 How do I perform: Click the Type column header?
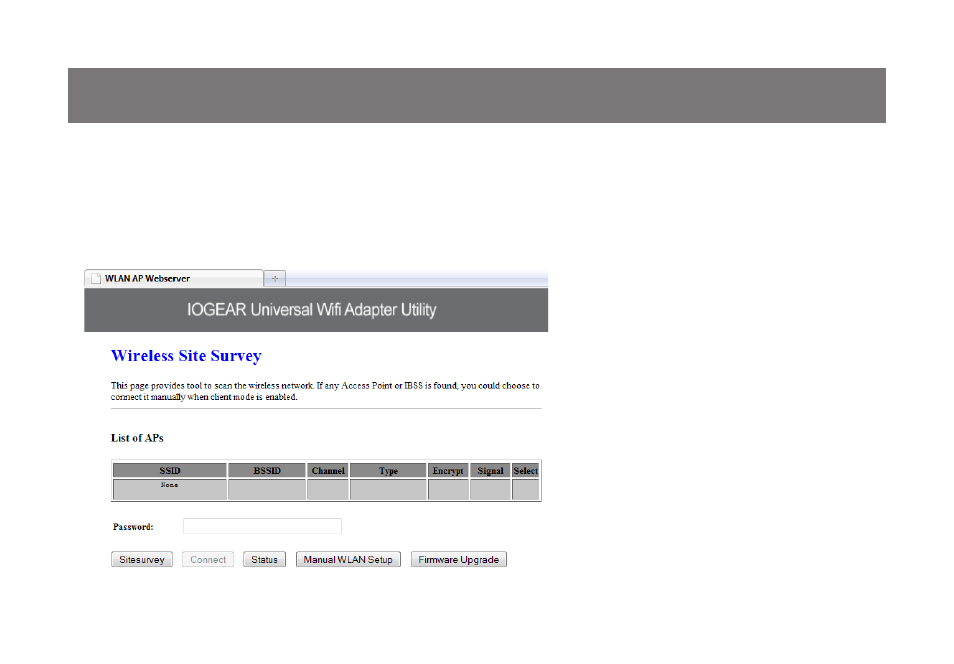click(388, 470)
